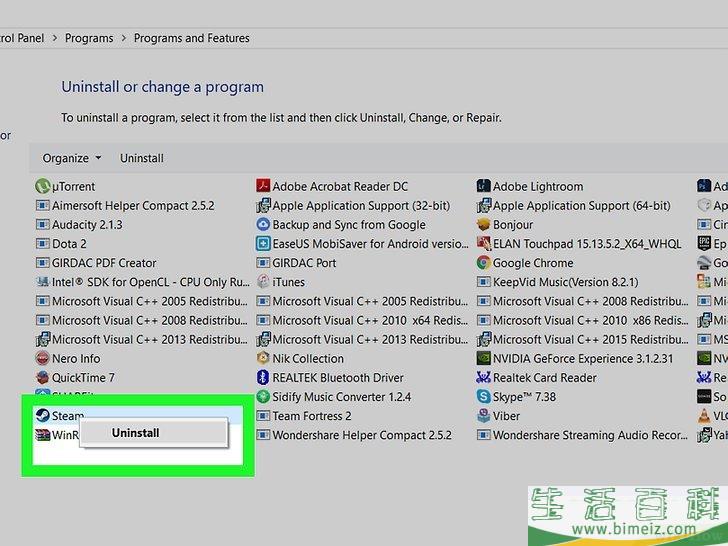728x546 pixels.
Task: Click the Viber program icon
Action: pos(484,416)
